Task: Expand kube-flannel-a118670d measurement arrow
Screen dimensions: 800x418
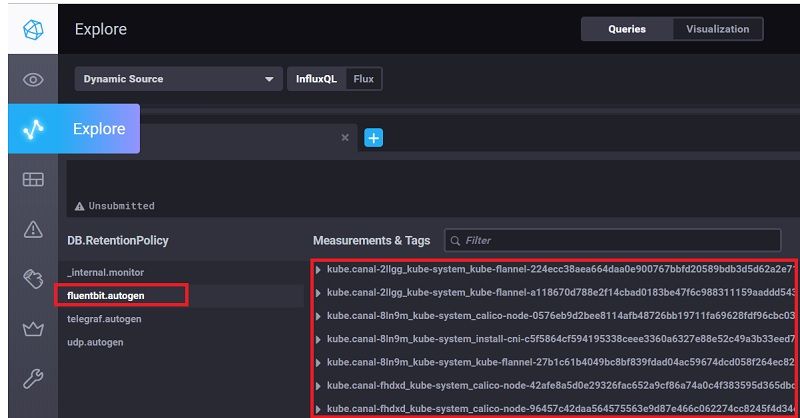Action: (318, 293)
